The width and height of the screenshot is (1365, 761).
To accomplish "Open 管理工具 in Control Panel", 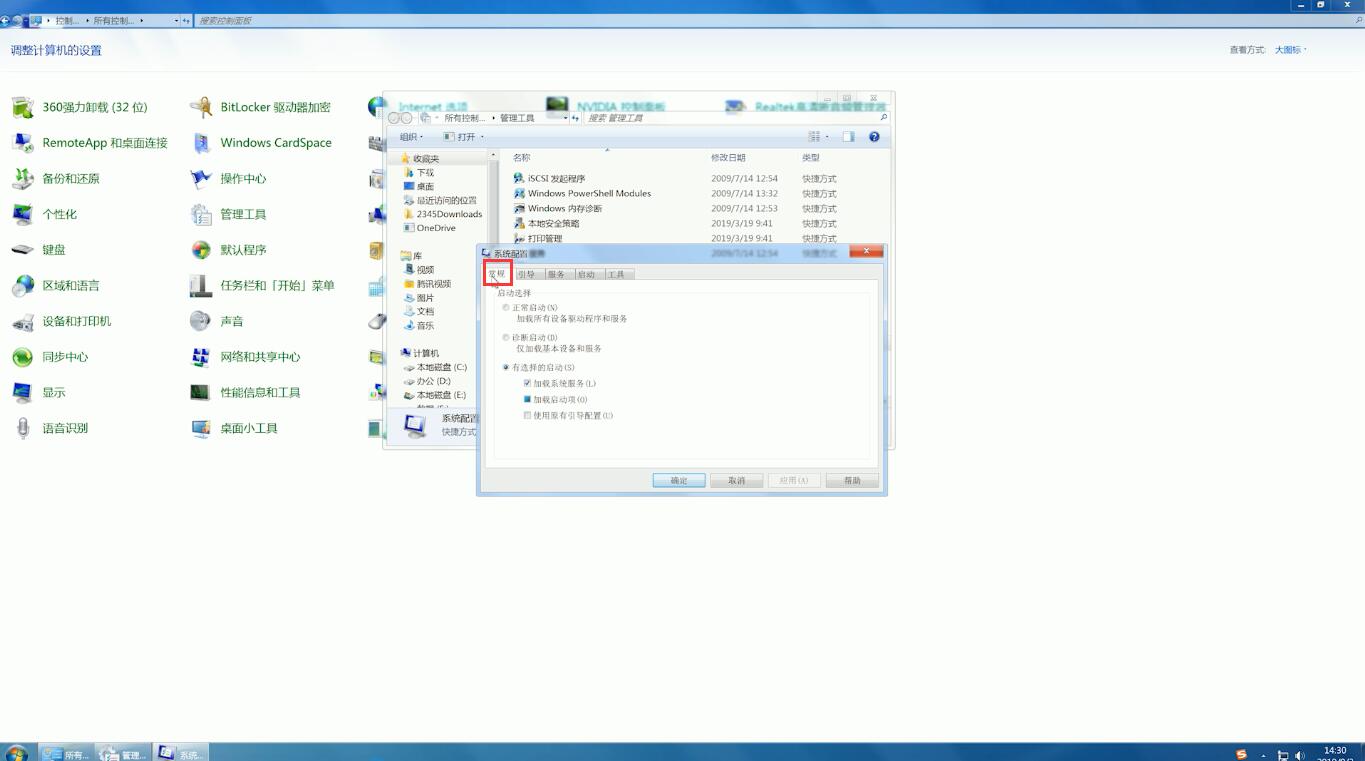I will click(x=228, y=214).
